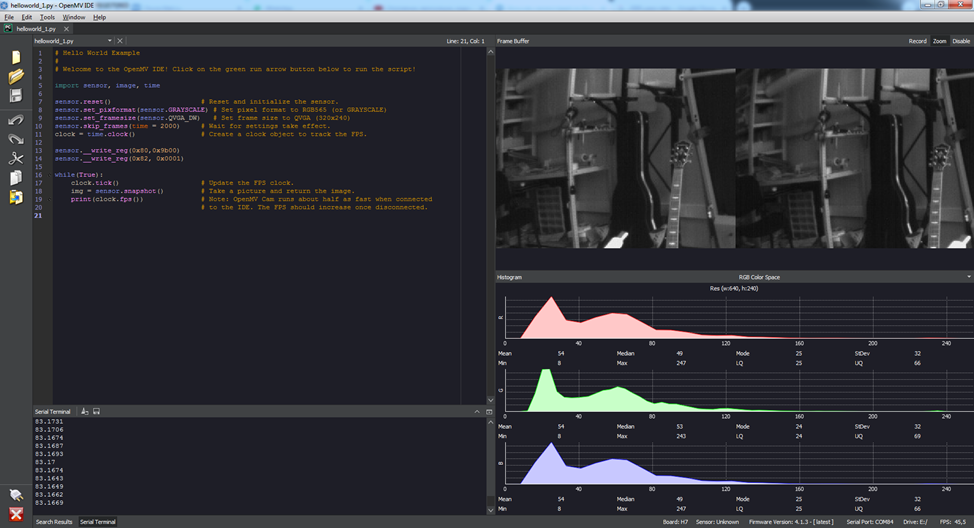
Task: Cut selection using the scissors icon
Action: click(16, 158)
